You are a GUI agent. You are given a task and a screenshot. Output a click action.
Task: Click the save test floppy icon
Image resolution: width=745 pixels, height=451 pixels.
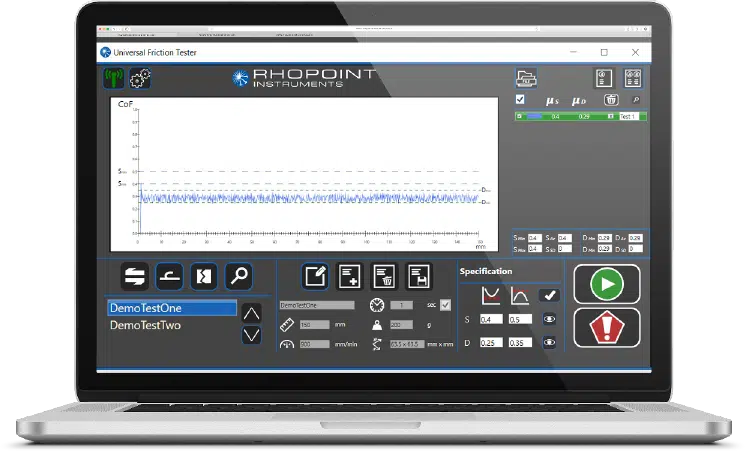click(x=418, y=277)
